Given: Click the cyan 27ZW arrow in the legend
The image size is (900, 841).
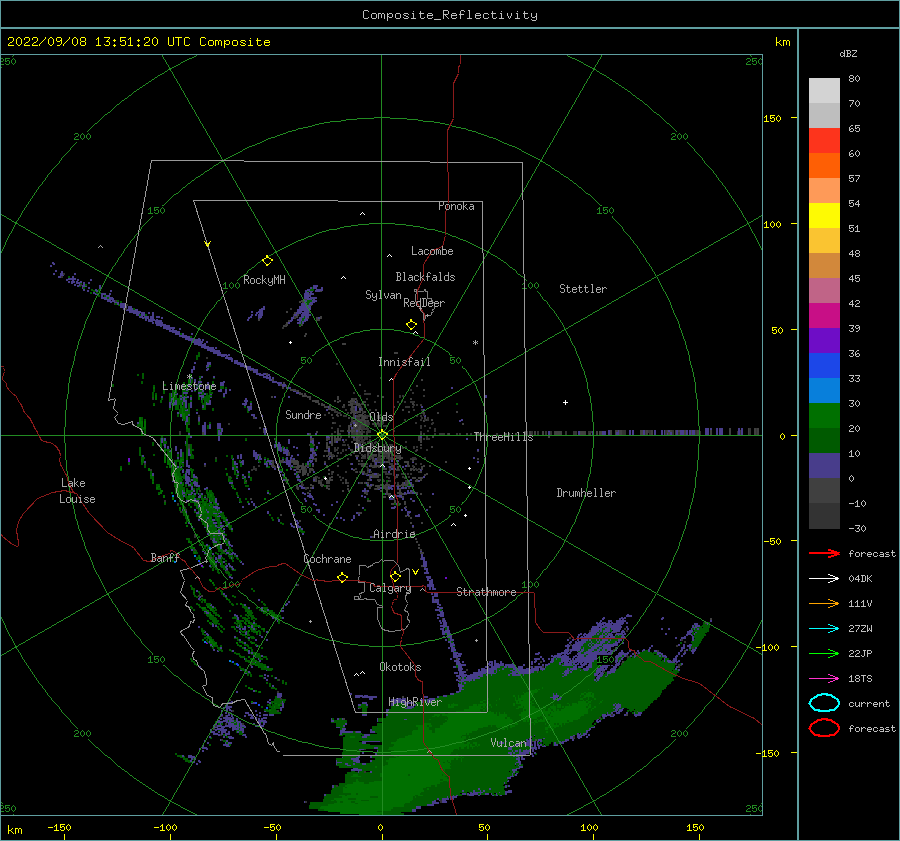Looking at the screenshot, I should coord(824,628).
